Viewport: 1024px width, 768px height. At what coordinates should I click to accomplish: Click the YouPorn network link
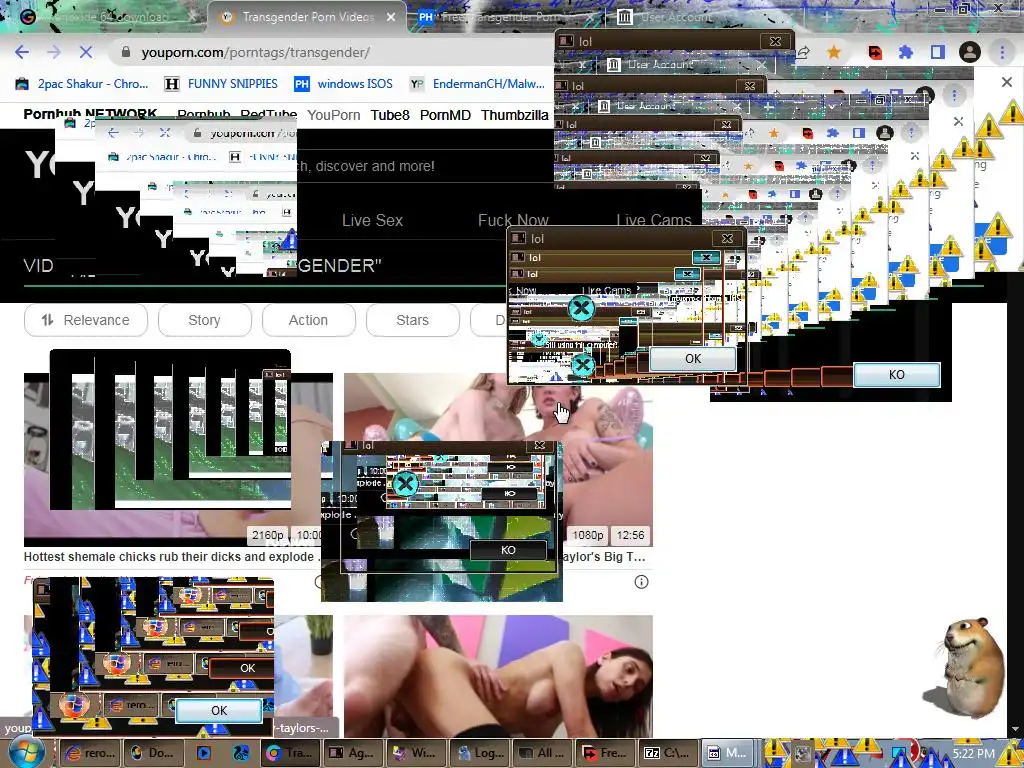334,115
